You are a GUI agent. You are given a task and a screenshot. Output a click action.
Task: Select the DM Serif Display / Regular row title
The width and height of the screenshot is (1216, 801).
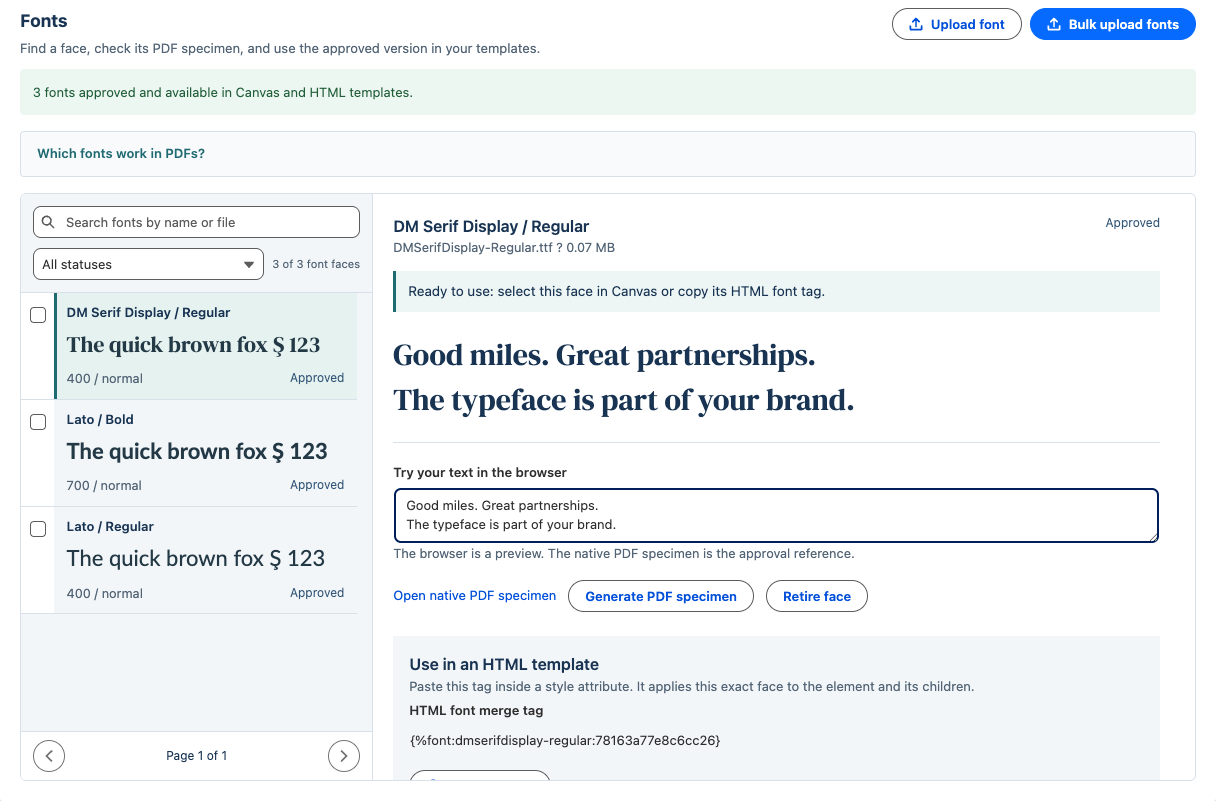[149, 313]
